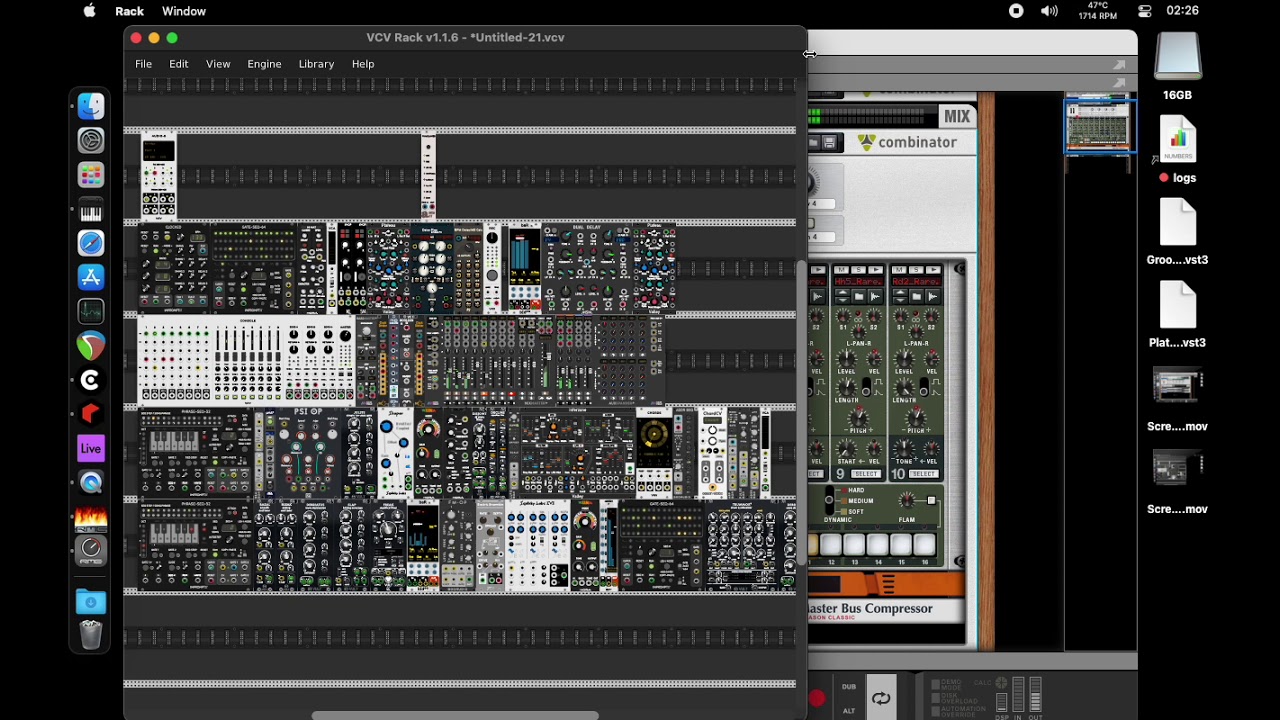The height and width of the screenshot is (720, 1280).
Task: Open the volume control in menu bar
Action: pos(1049,11)
